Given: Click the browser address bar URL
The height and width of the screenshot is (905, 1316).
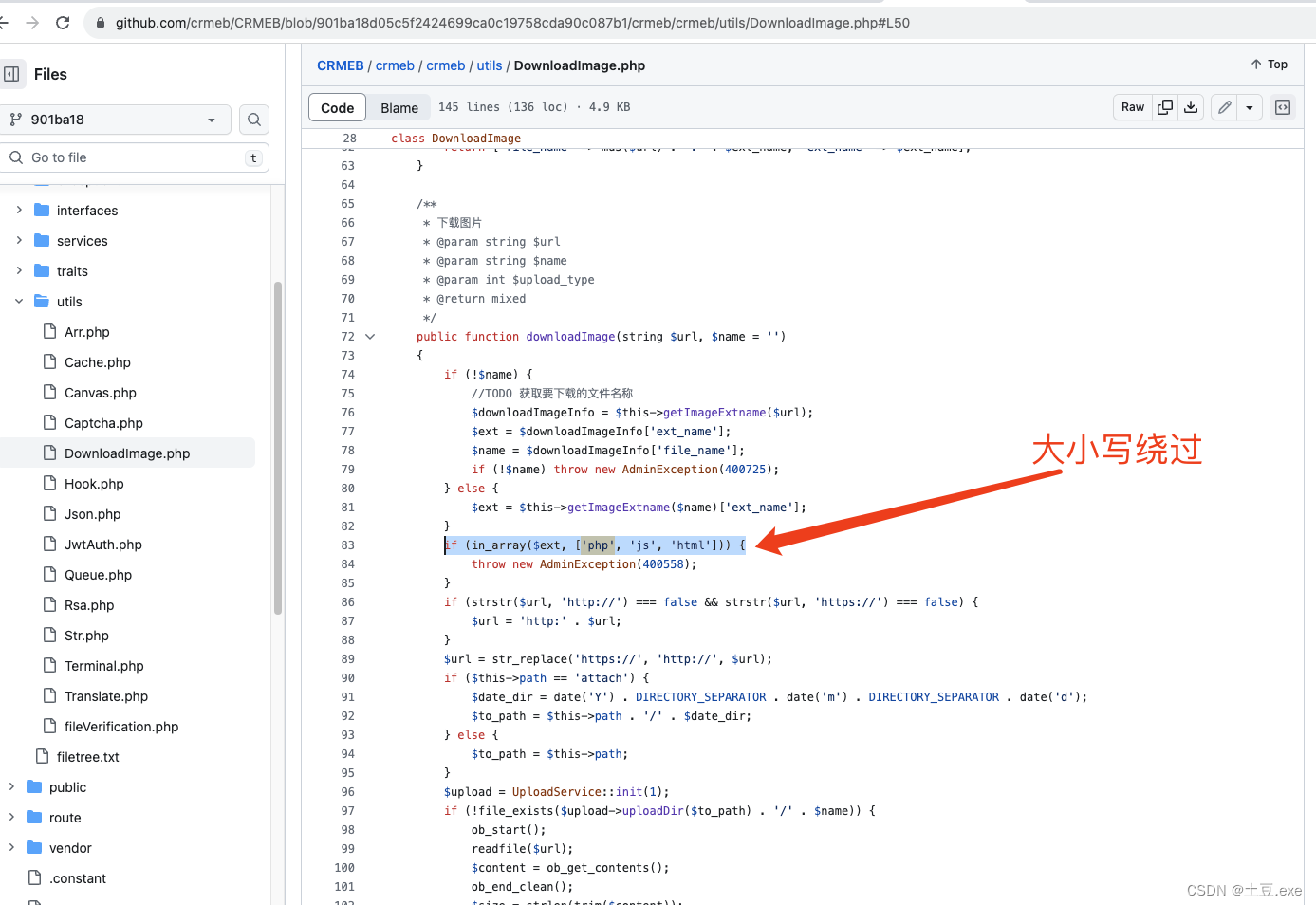Looking at the screenshot, I should [512, 23].
